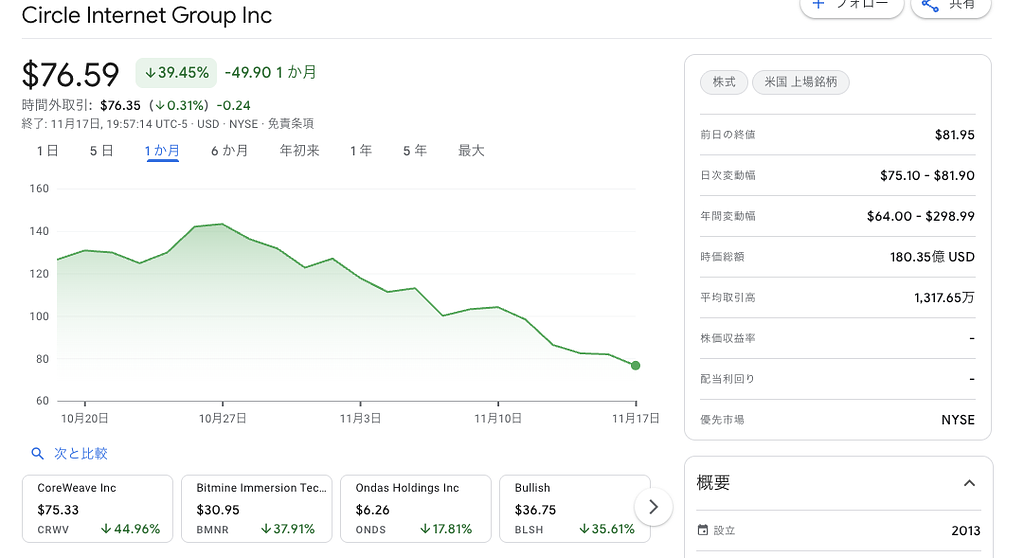Click the calendar icon beside 設立
The height and width of the screenshot is (558, 1024).
702,530
